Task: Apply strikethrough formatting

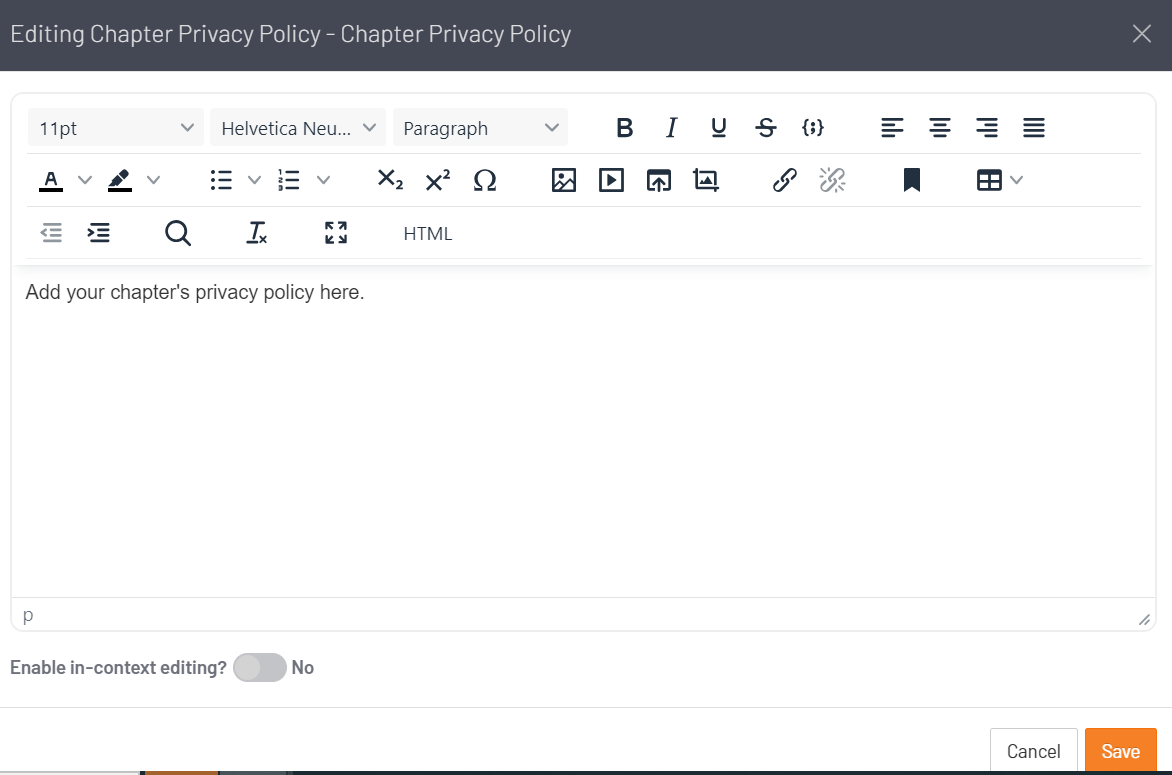Action: click(765, 128)
